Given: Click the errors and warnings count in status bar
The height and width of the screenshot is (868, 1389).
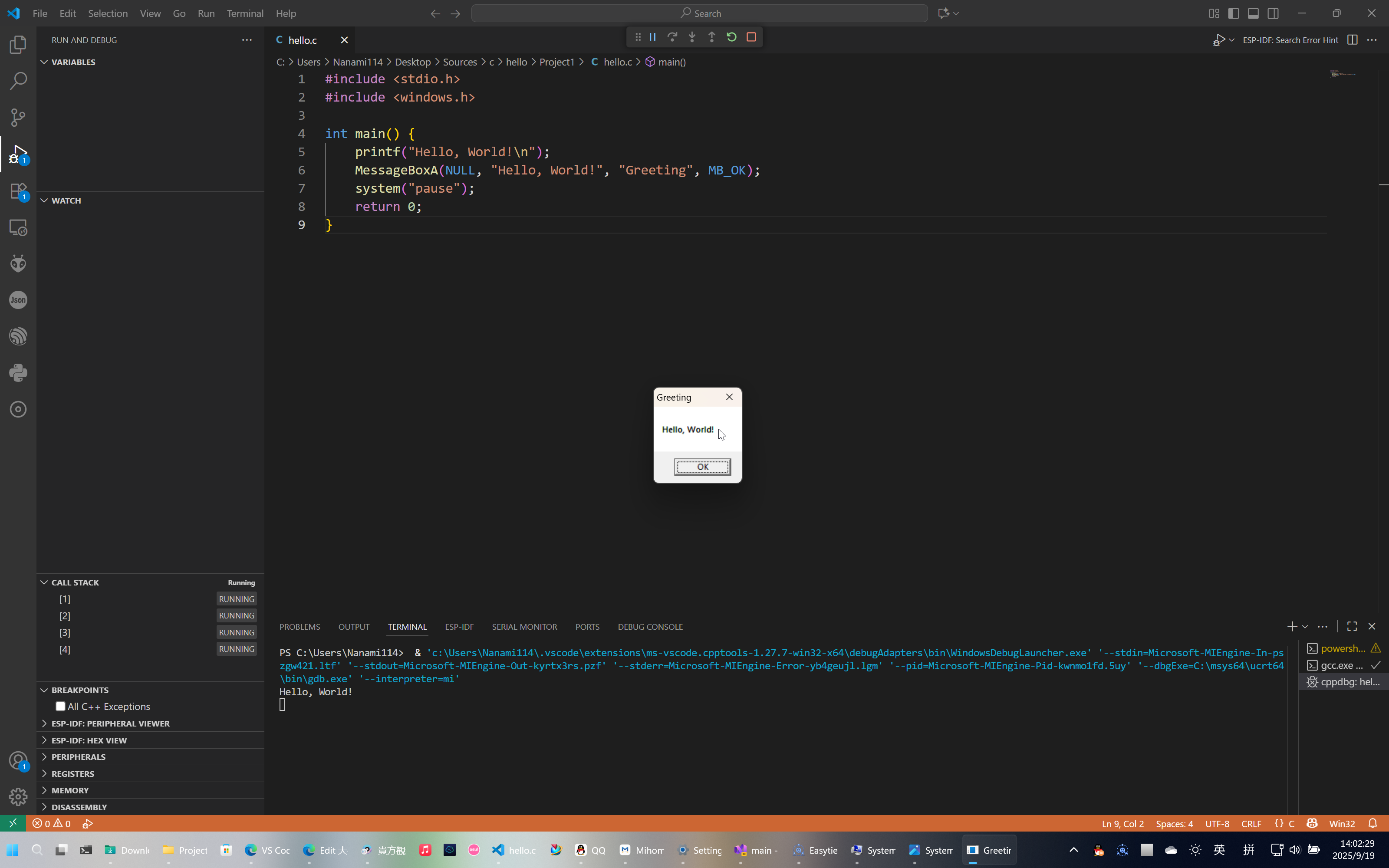Looking at the screenshot, I should click(x=52, y=823).
